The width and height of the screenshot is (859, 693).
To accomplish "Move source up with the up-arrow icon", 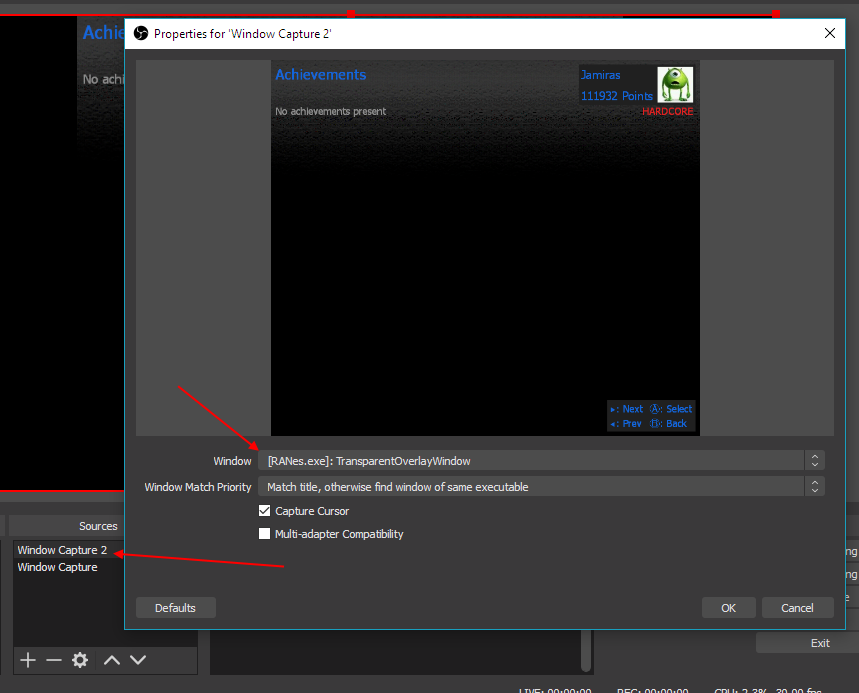I will (x=111, y=660).
